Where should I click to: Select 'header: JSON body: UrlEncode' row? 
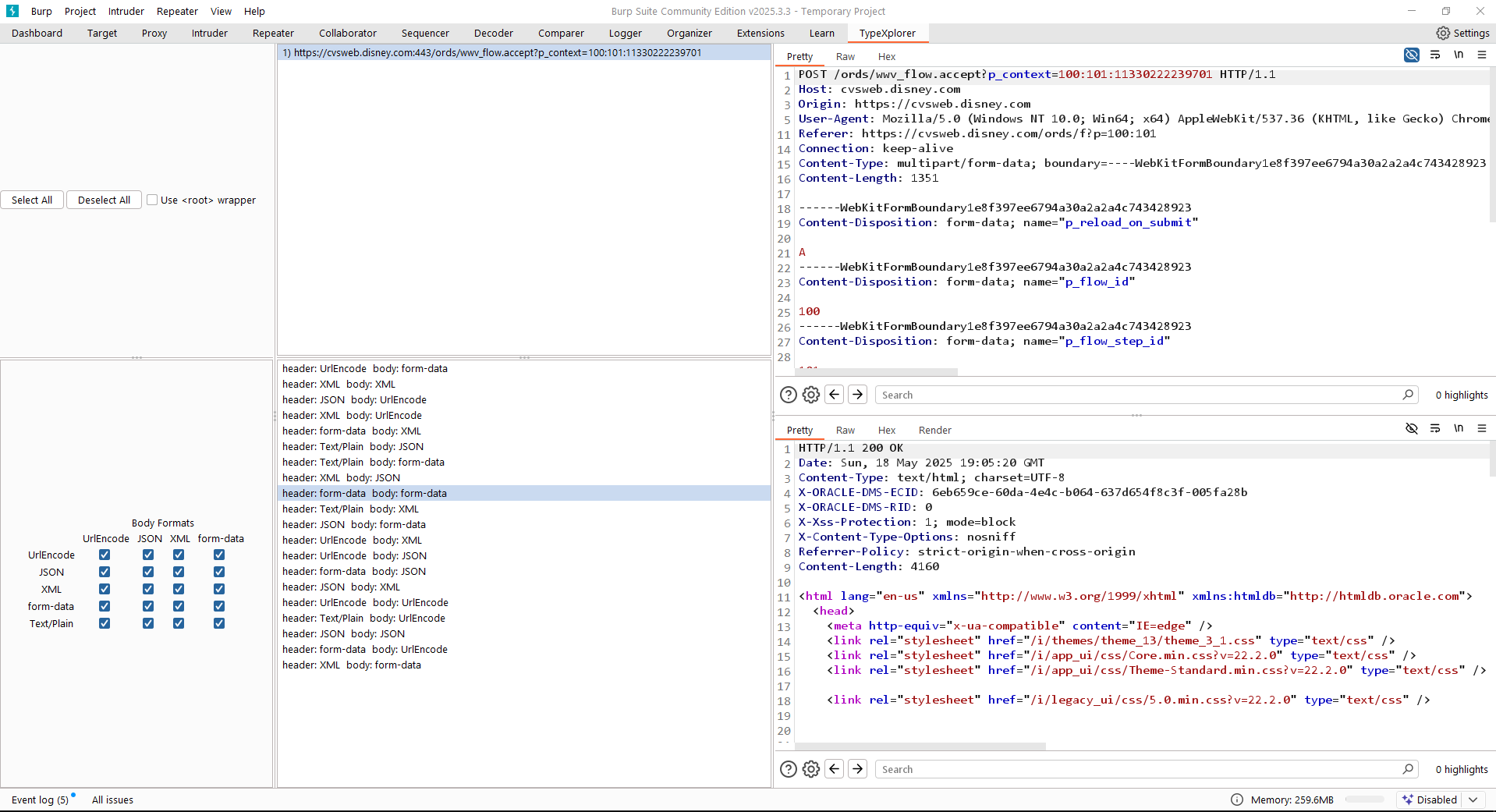pos(524,399)
